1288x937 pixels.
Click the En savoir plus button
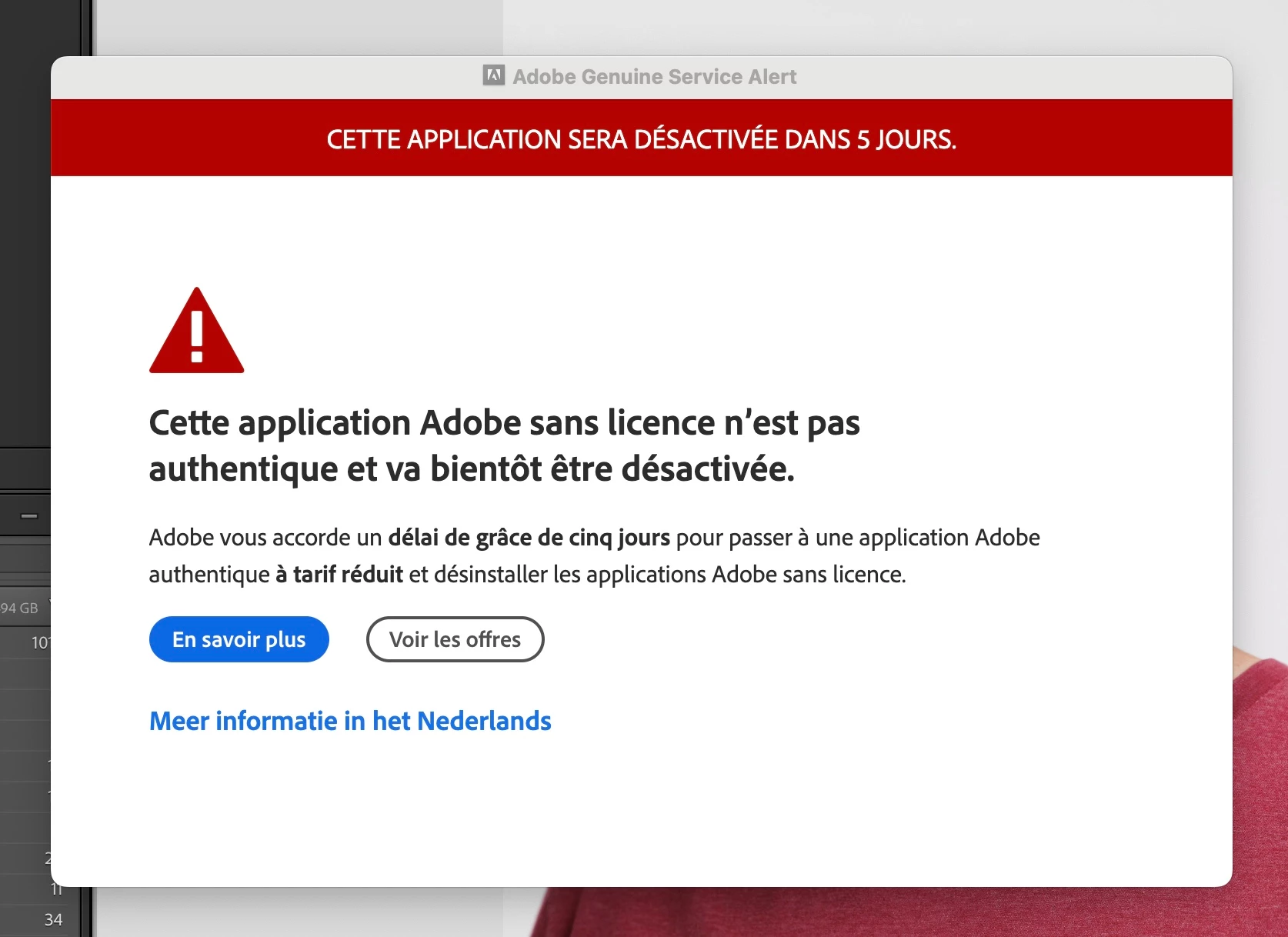pyautogui.click(x=239, y=639)
